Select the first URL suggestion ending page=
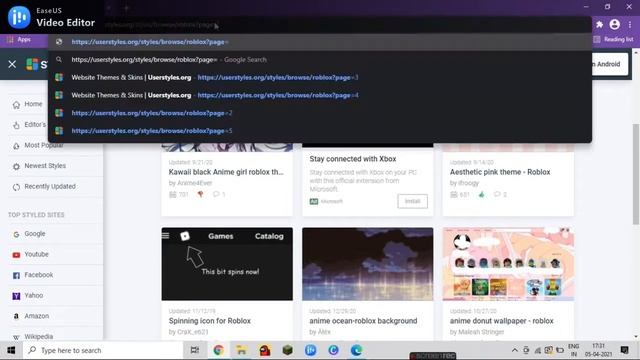640x360 pixels. 320,42
